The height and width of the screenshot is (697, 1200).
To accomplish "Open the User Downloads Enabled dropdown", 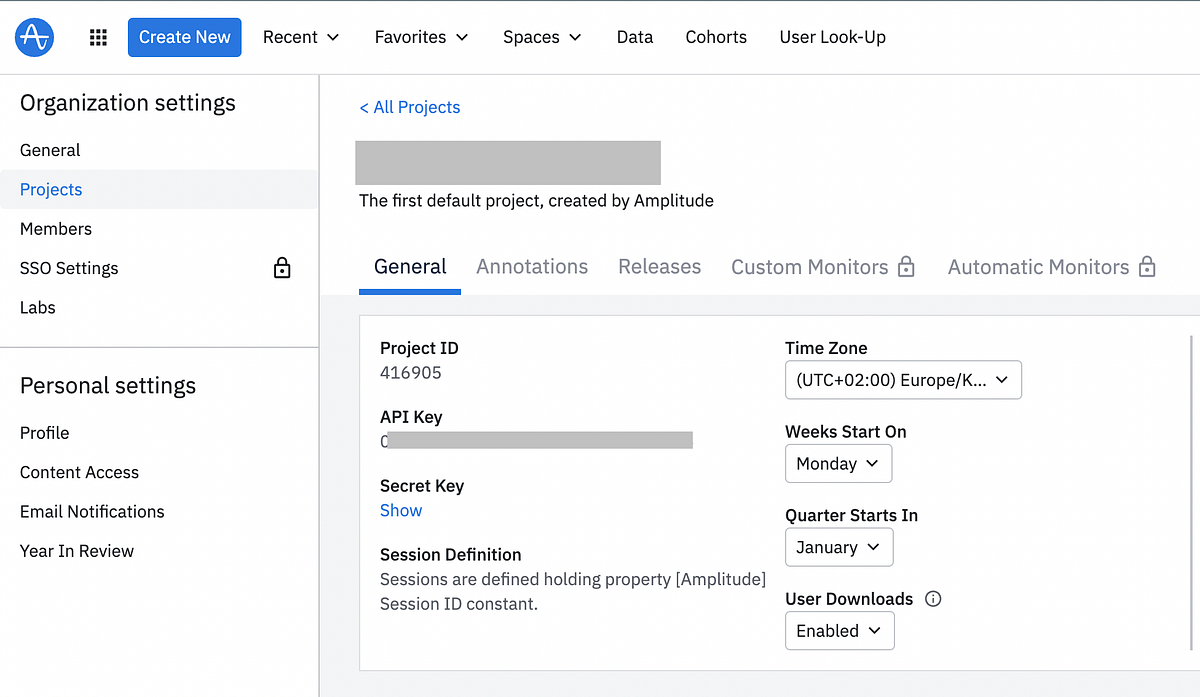I will click(x=839, y=630).
